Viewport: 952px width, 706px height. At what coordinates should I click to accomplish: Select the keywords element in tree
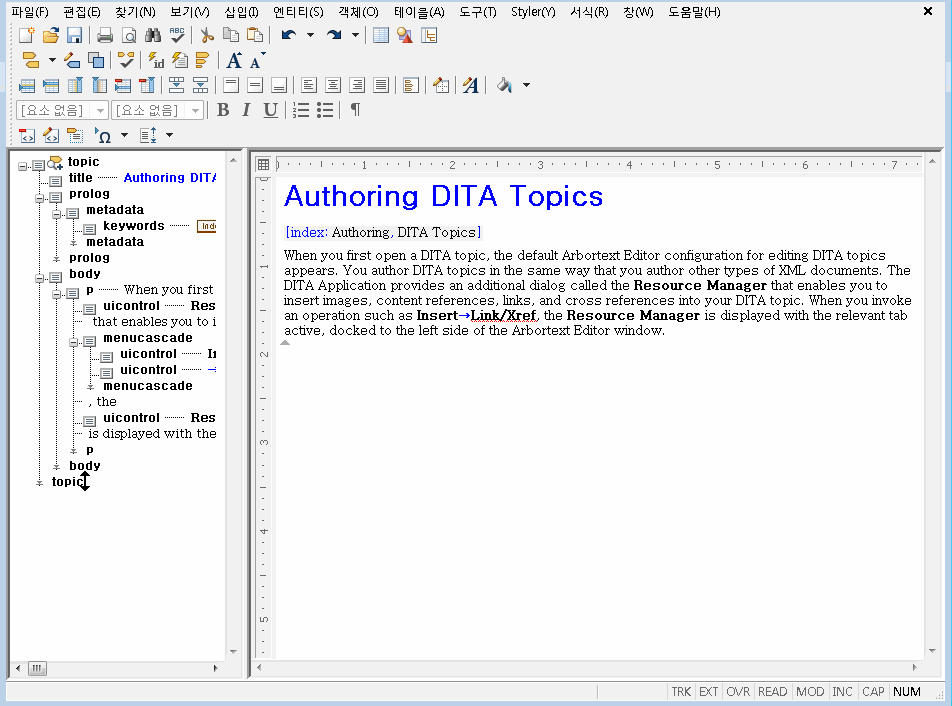click(x=134, y=226)
